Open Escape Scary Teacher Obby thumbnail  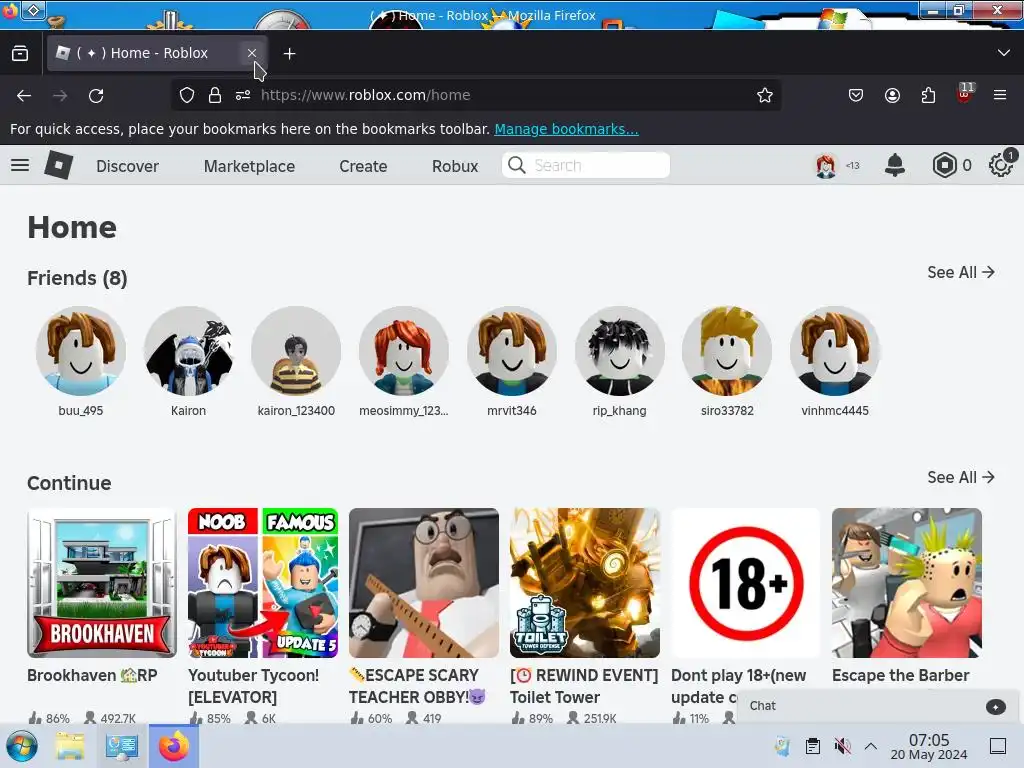point(424,583)
